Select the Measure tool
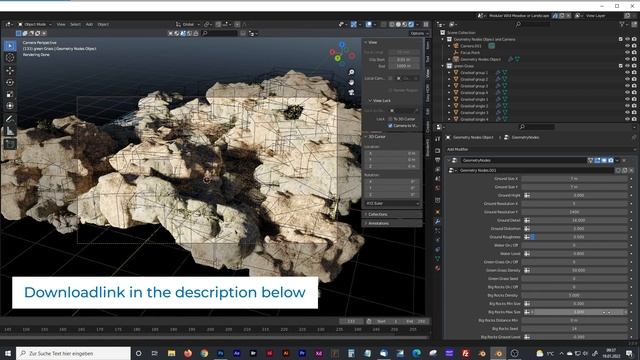The image size is (640, 360). pyautogui.click(x=10, y=131)
